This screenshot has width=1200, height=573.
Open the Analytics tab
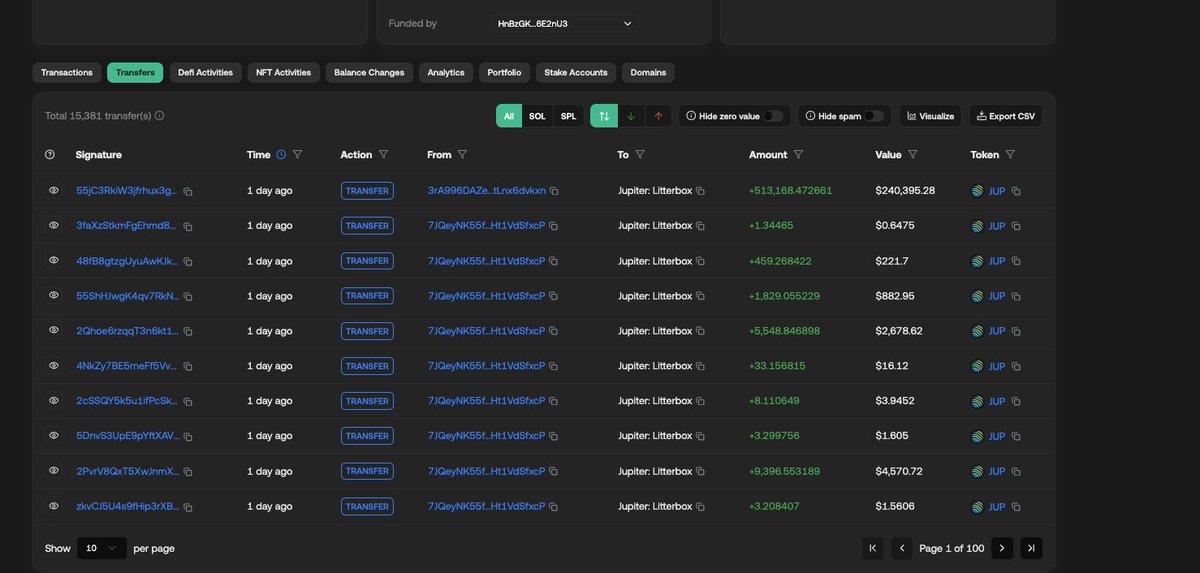coord(446,72)
